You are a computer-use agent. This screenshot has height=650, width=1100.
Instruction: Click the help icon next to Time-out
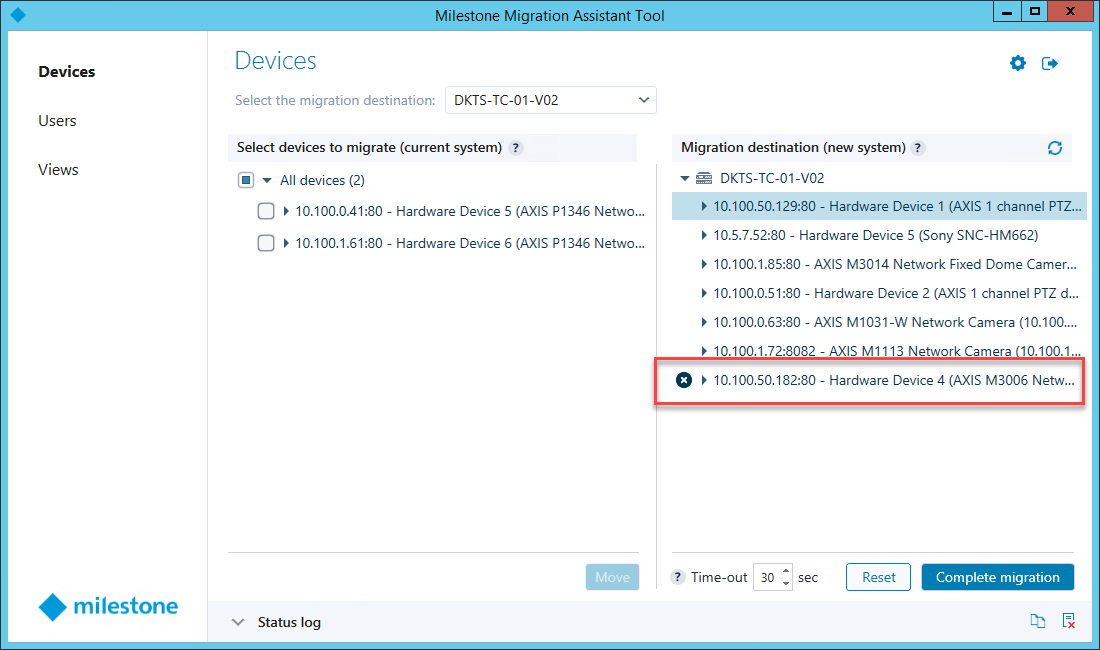[678, 577]
